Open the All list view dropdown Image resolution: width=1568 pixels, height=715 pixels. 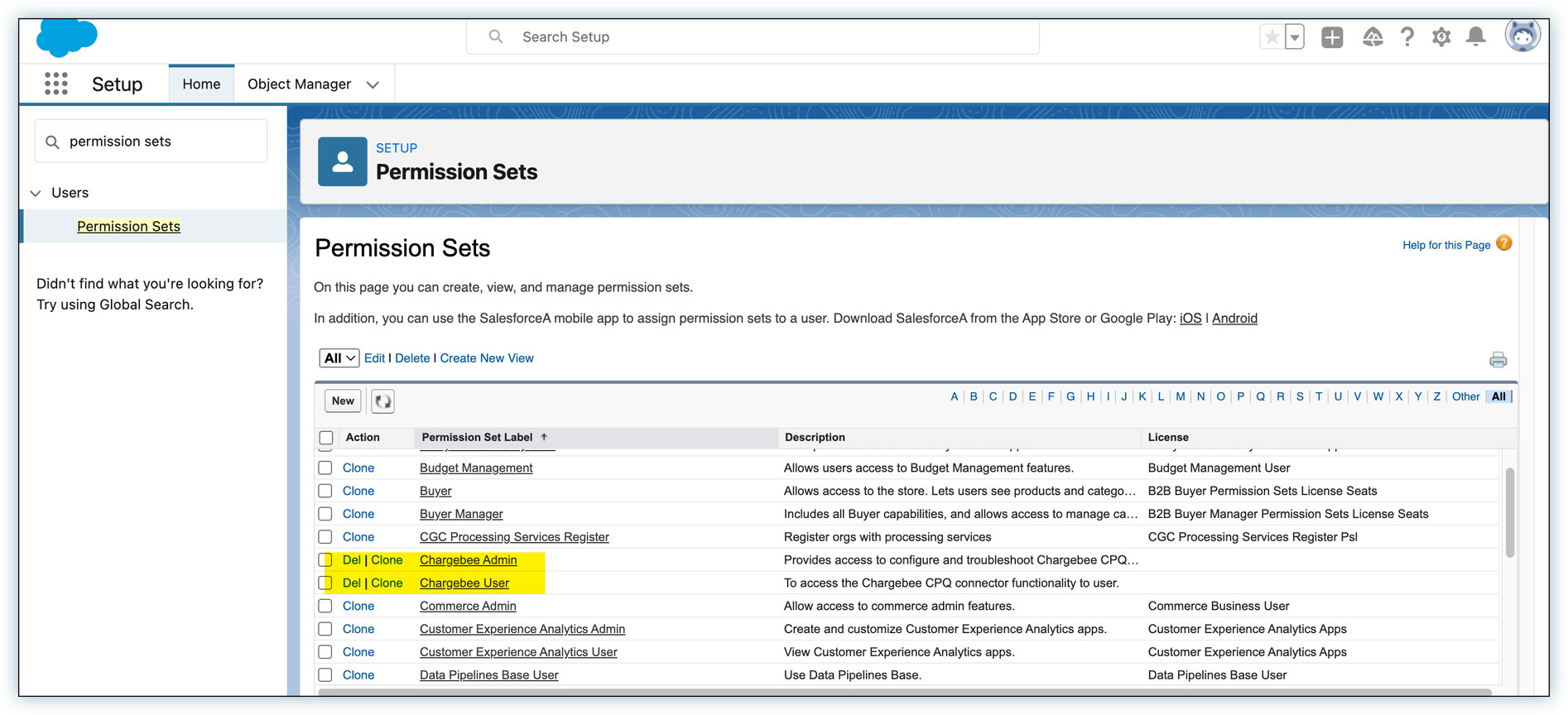pyautogui.click(x=339, y=358)
